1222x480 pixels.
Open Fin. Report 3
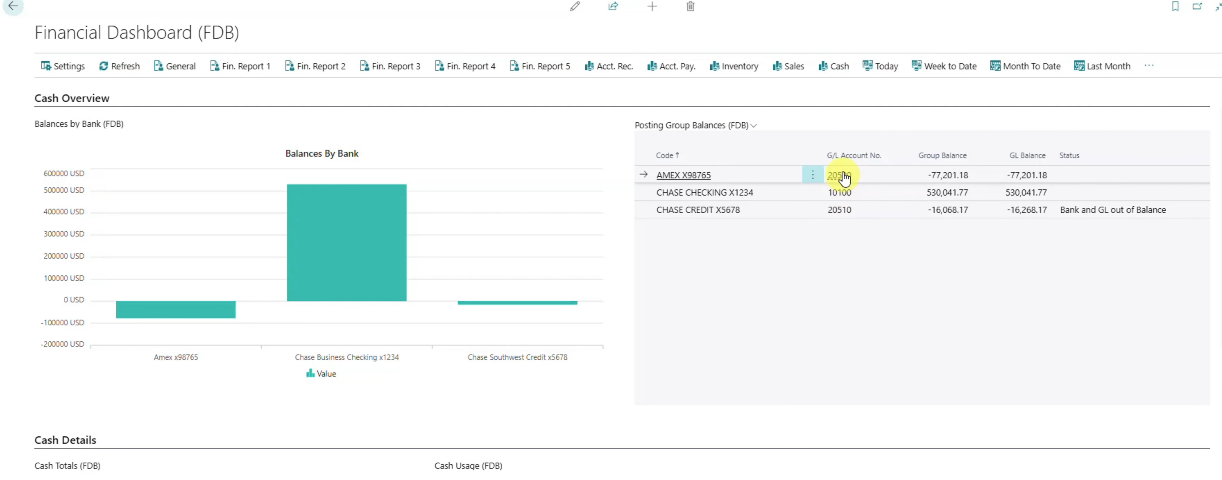pos(389,66)
